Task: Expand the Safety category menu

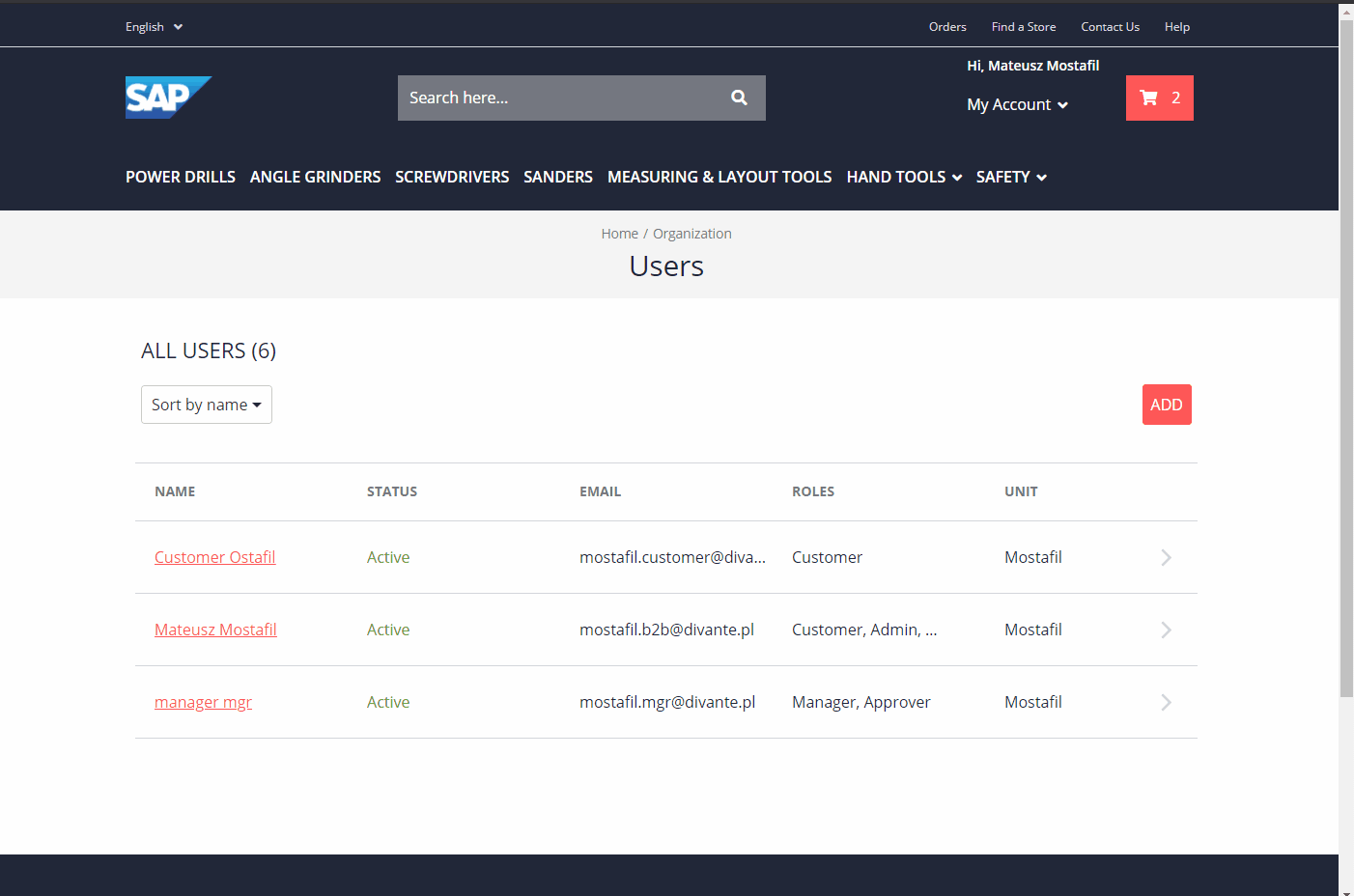Action: pos(1011,177)
